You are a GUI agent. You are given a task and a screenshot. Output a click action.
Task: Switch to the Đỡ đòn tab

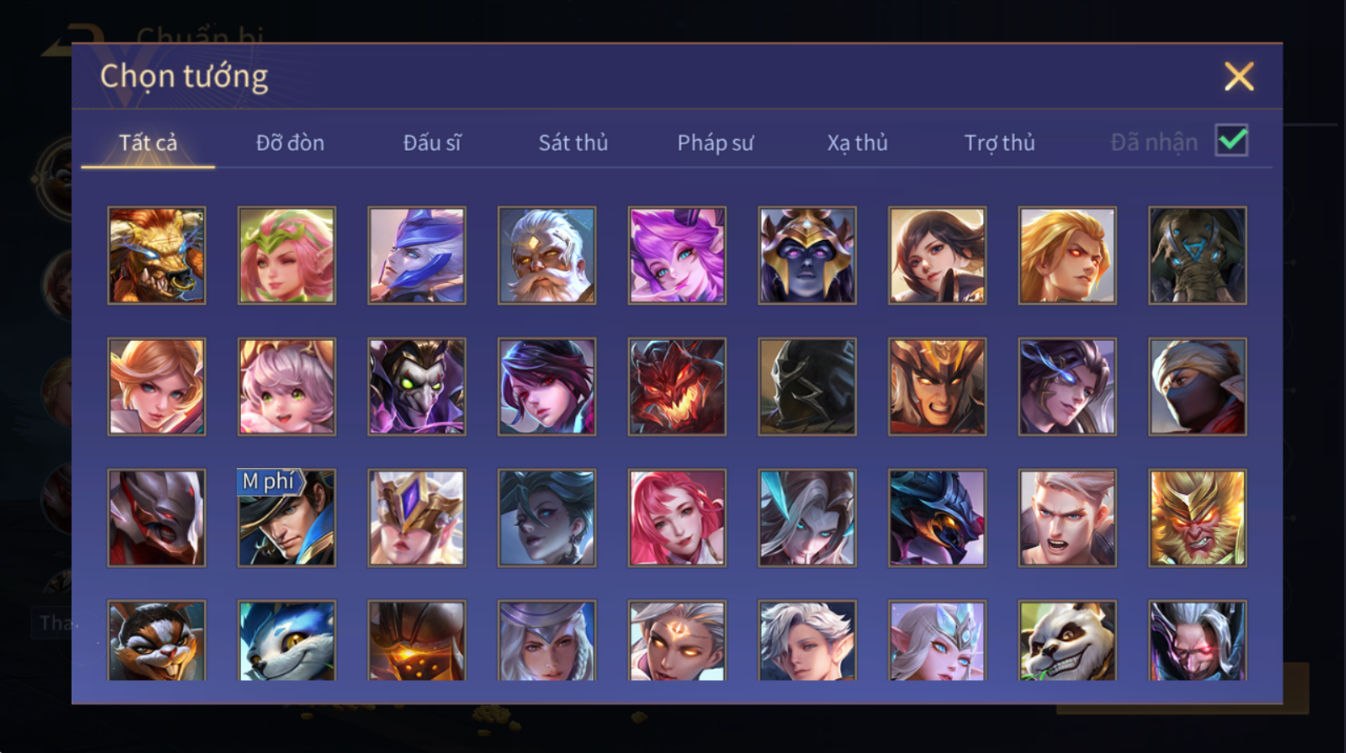click(290, 143)
